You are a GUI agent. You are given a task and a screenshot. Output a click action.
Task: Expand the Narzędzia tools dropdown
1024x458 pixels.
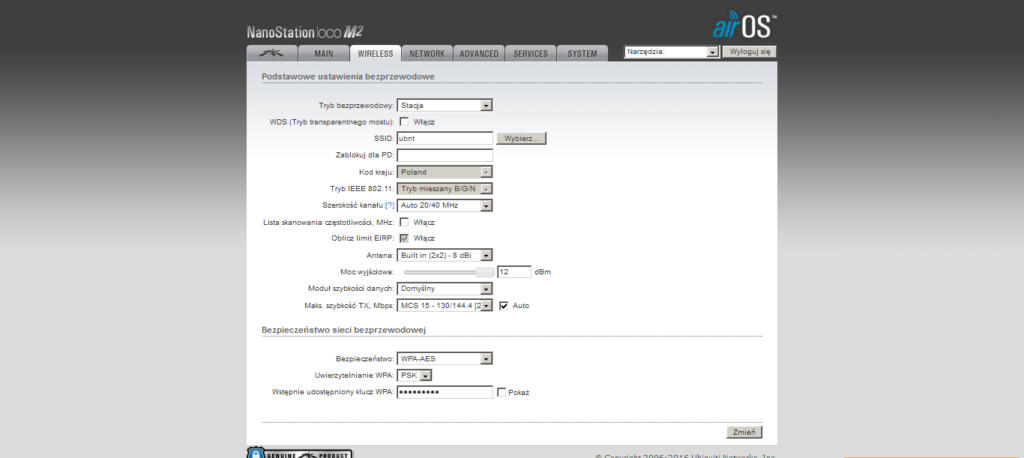click(671, 51)
